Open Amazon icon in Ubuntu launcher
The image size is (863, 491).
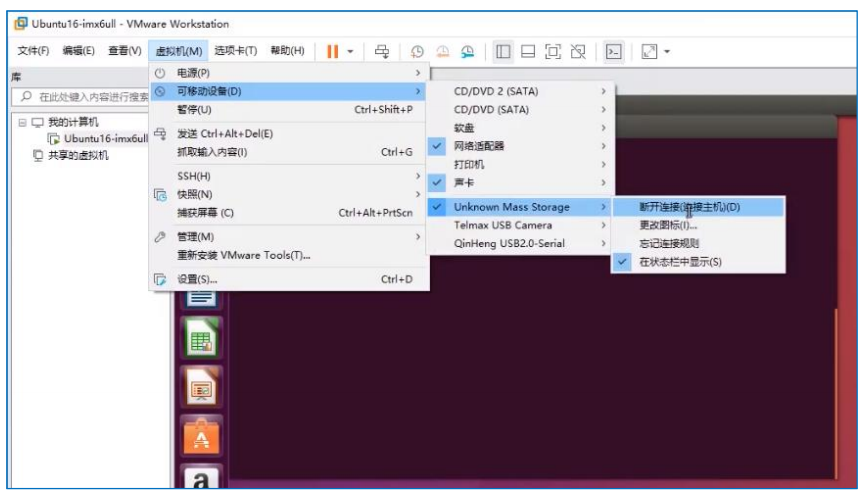click(x=201, y=476)
